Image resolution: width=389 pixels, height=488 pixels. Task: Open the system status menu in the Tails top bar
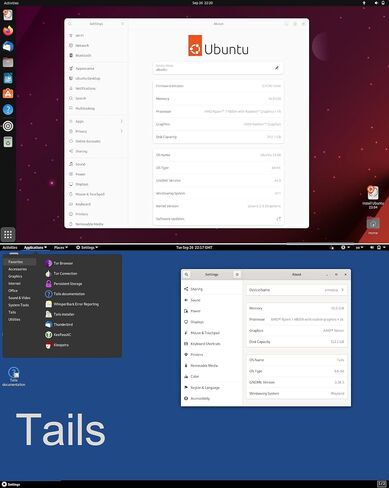point(378,247)
